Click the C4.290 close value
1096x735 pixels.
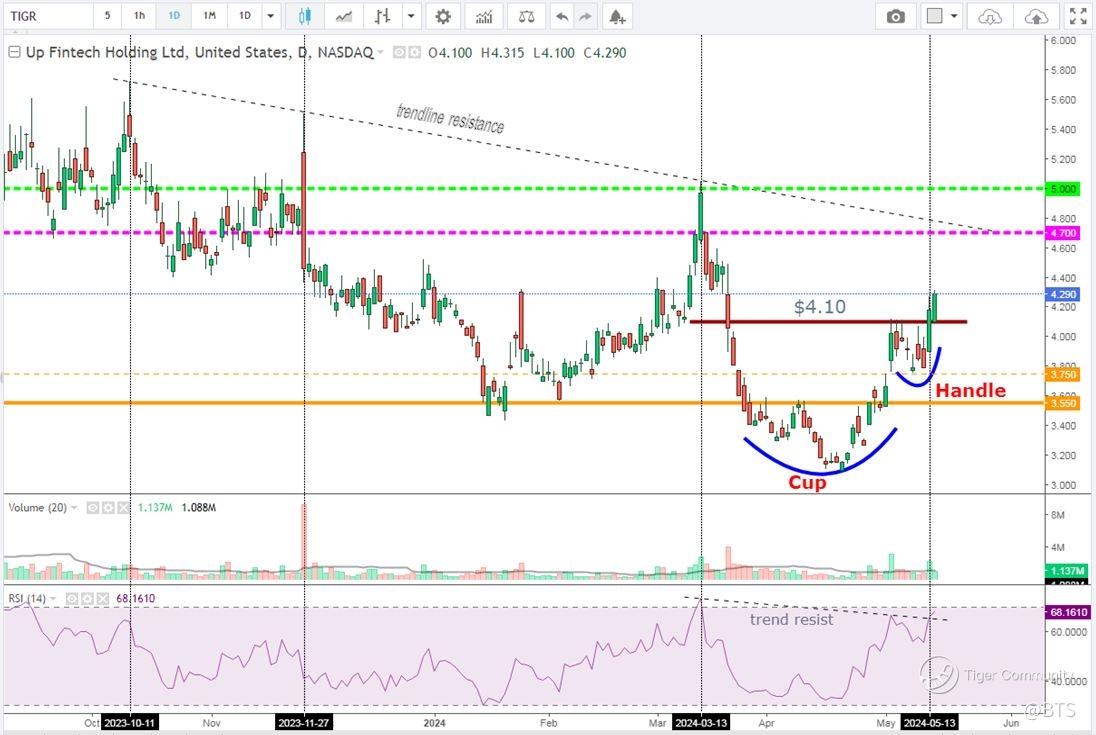coord(605,52)
